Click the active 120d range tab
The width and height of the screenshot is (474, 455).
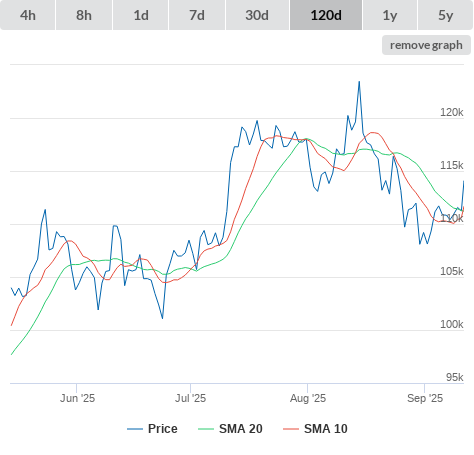tap(326, 15)
